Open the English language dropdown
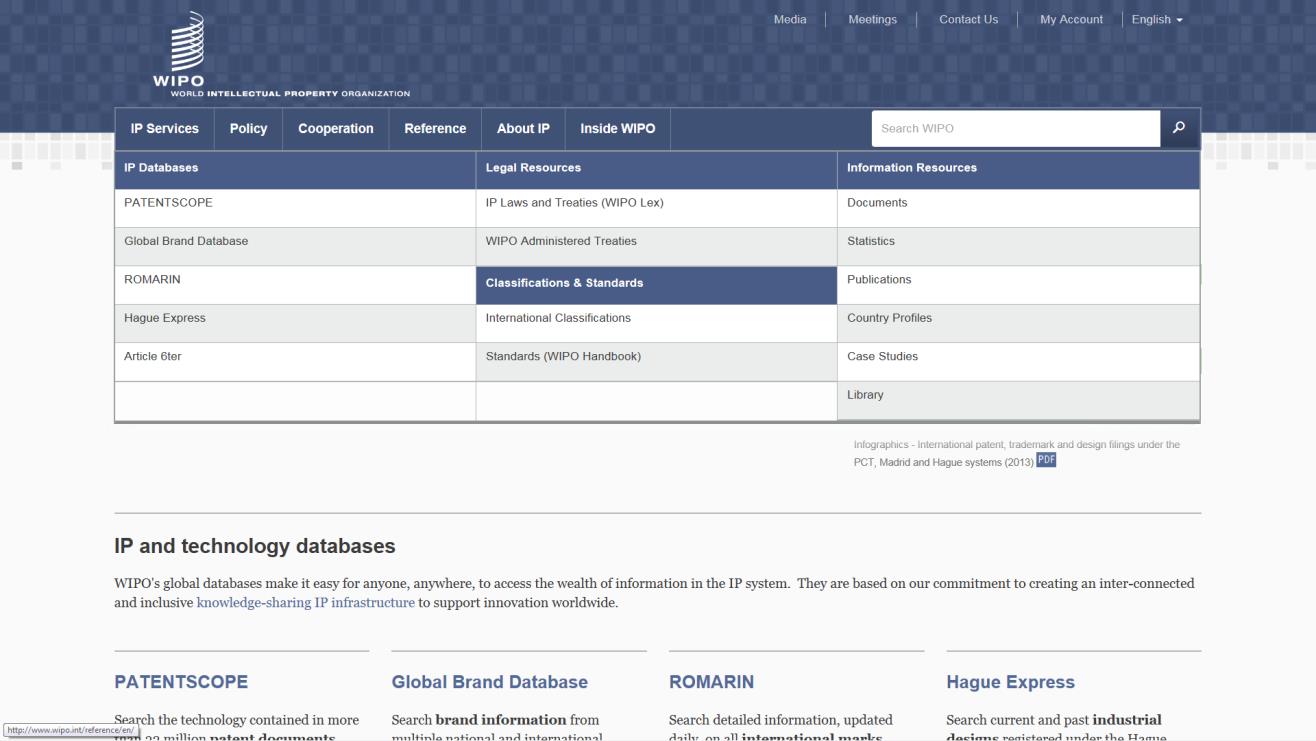Viewport: 1316px width, 741px height. (x=1157, y=19)
